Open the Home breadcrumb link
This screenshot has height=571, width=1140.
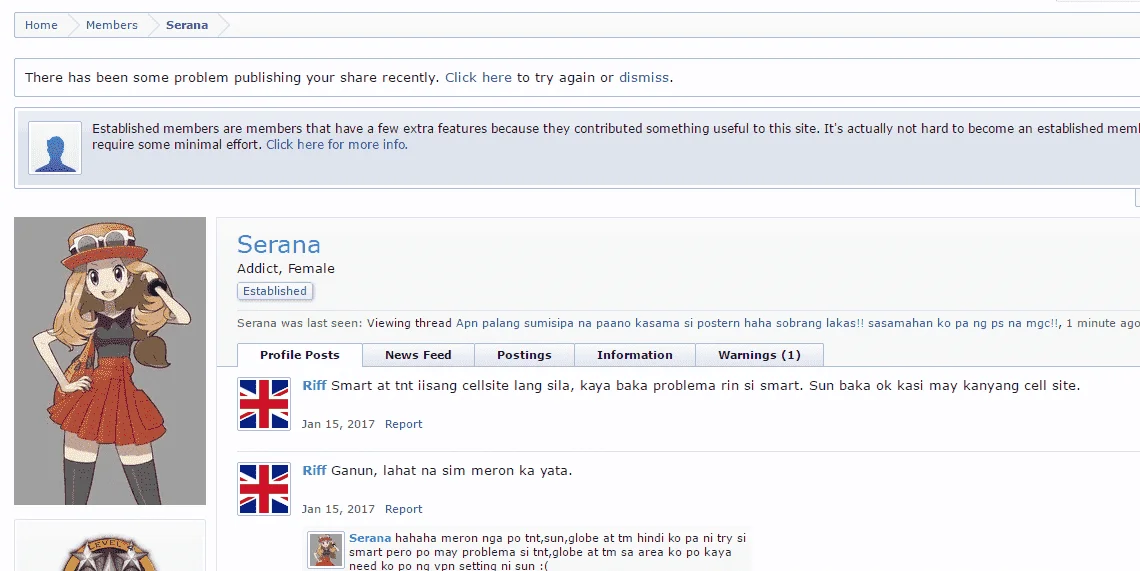pos(41,25)
